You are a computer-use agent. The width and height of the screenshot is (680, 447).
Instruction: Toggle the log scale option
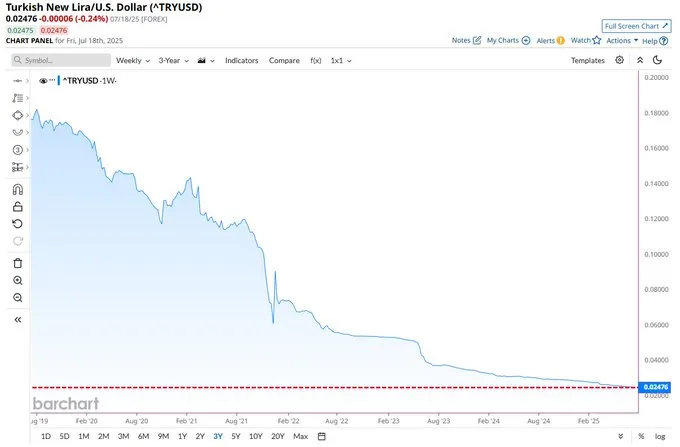[x=660, y=437]
